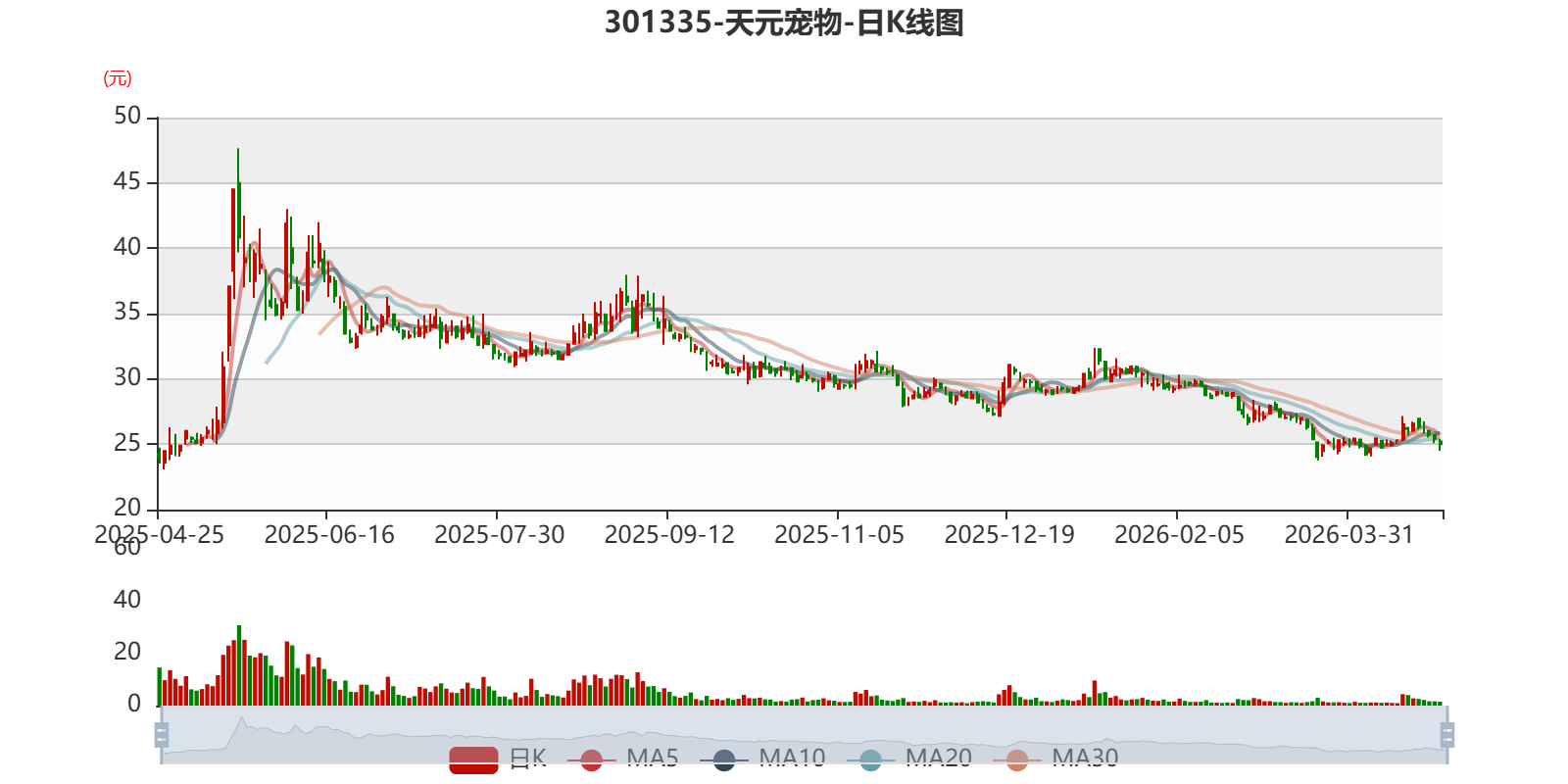Toggle the MA5 red circle legend marker

591,759
